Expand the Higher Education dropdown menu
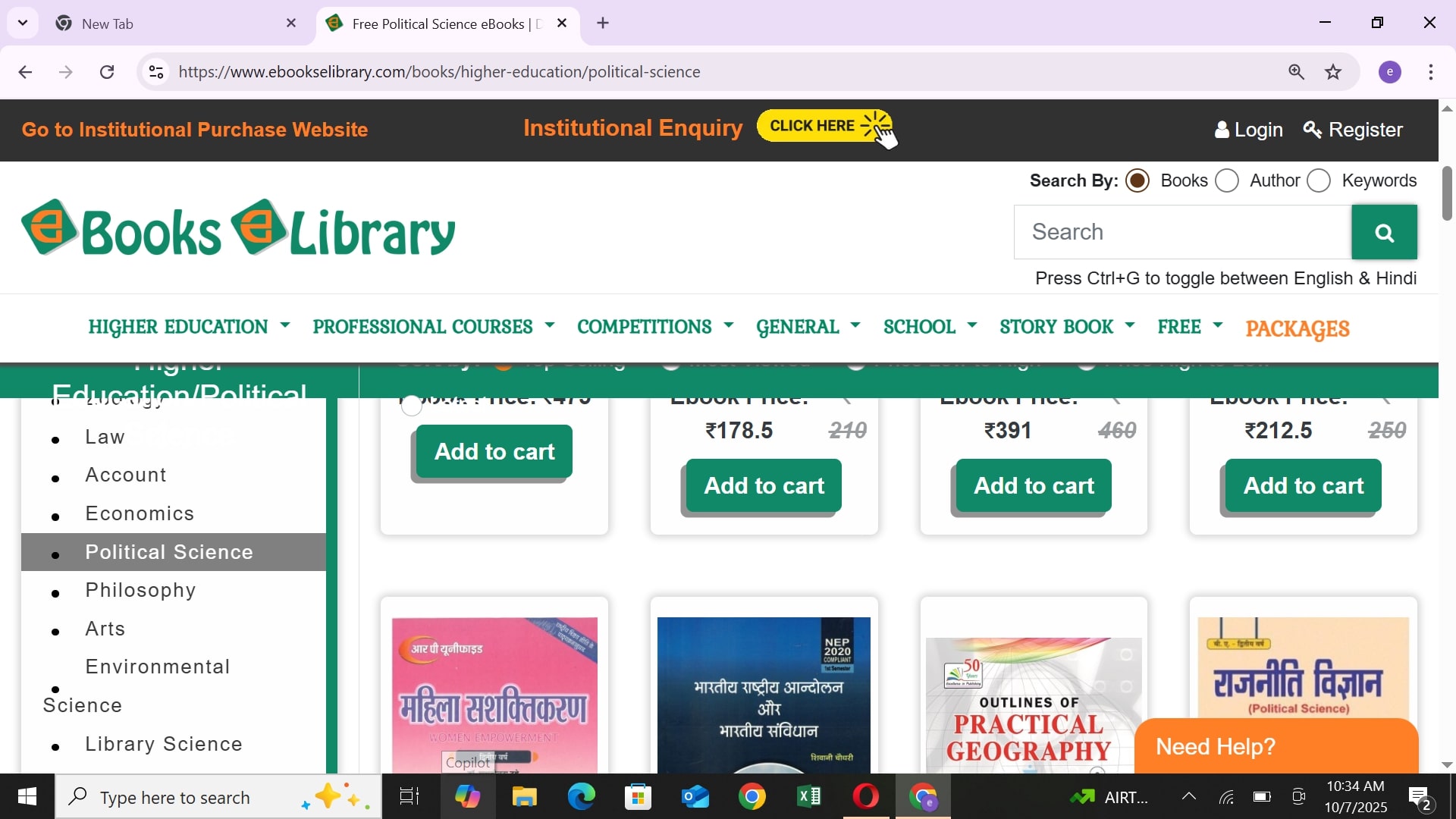1456x819 pixels. tap(189, 327)
